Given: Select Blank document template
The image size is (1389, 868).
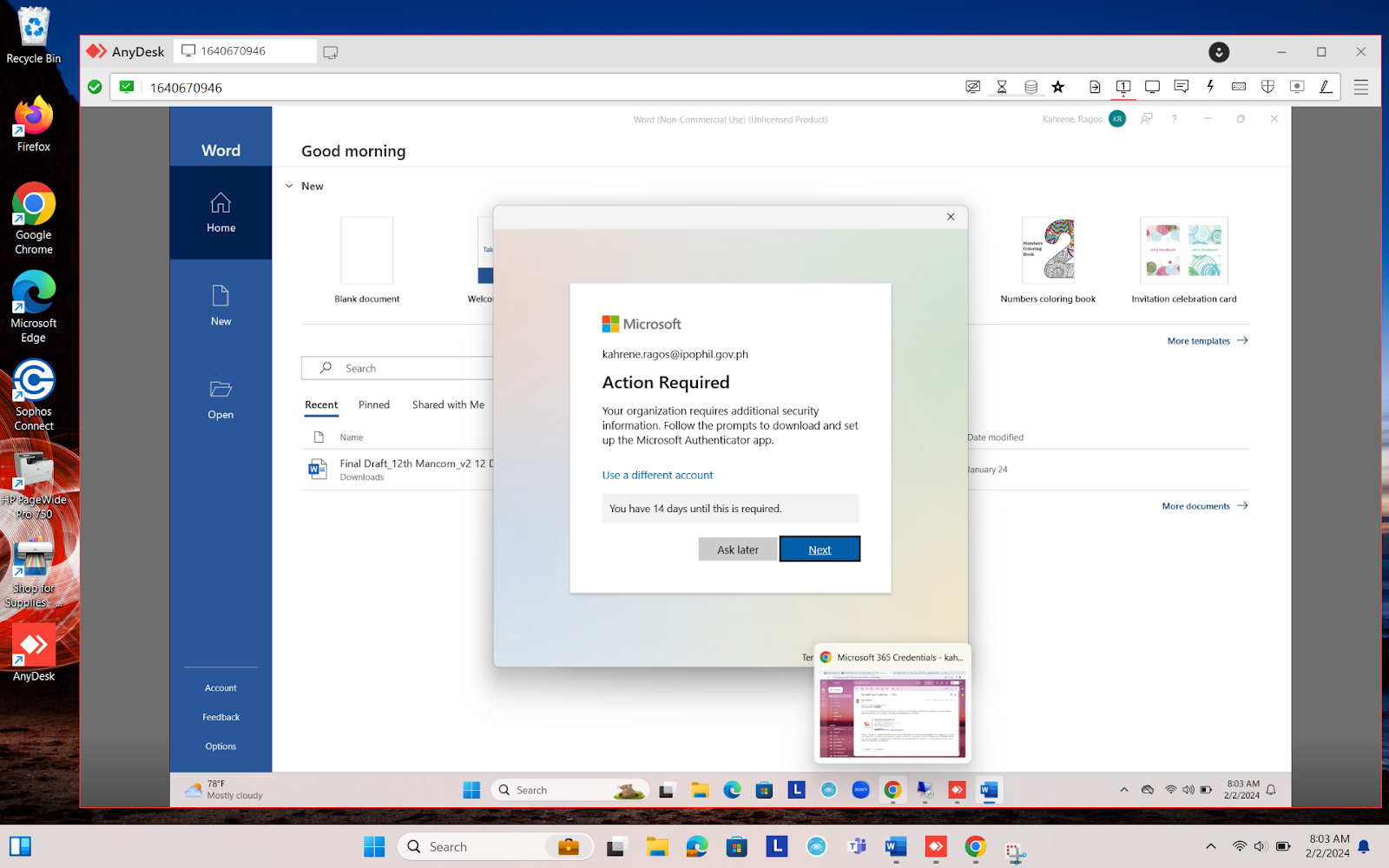Looking at the screenshot, I should coord(367,260).
